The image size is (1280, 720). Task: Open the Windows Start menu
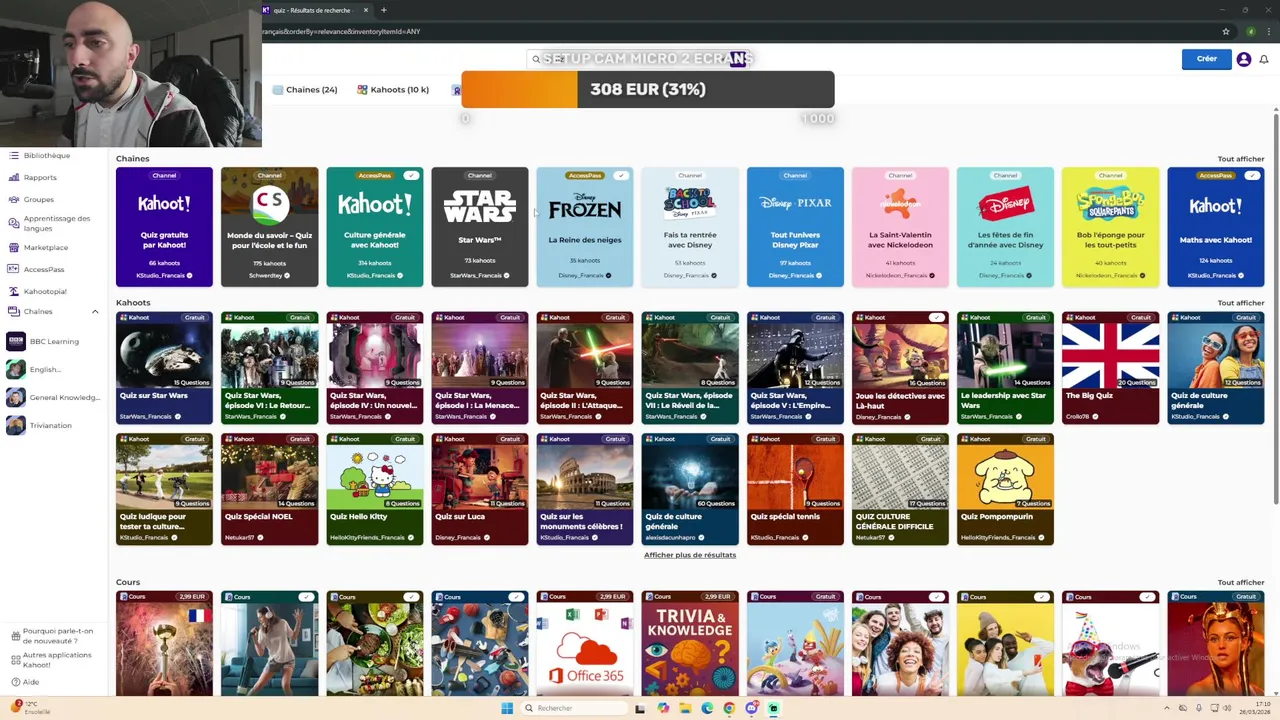[x=507, y=708]
